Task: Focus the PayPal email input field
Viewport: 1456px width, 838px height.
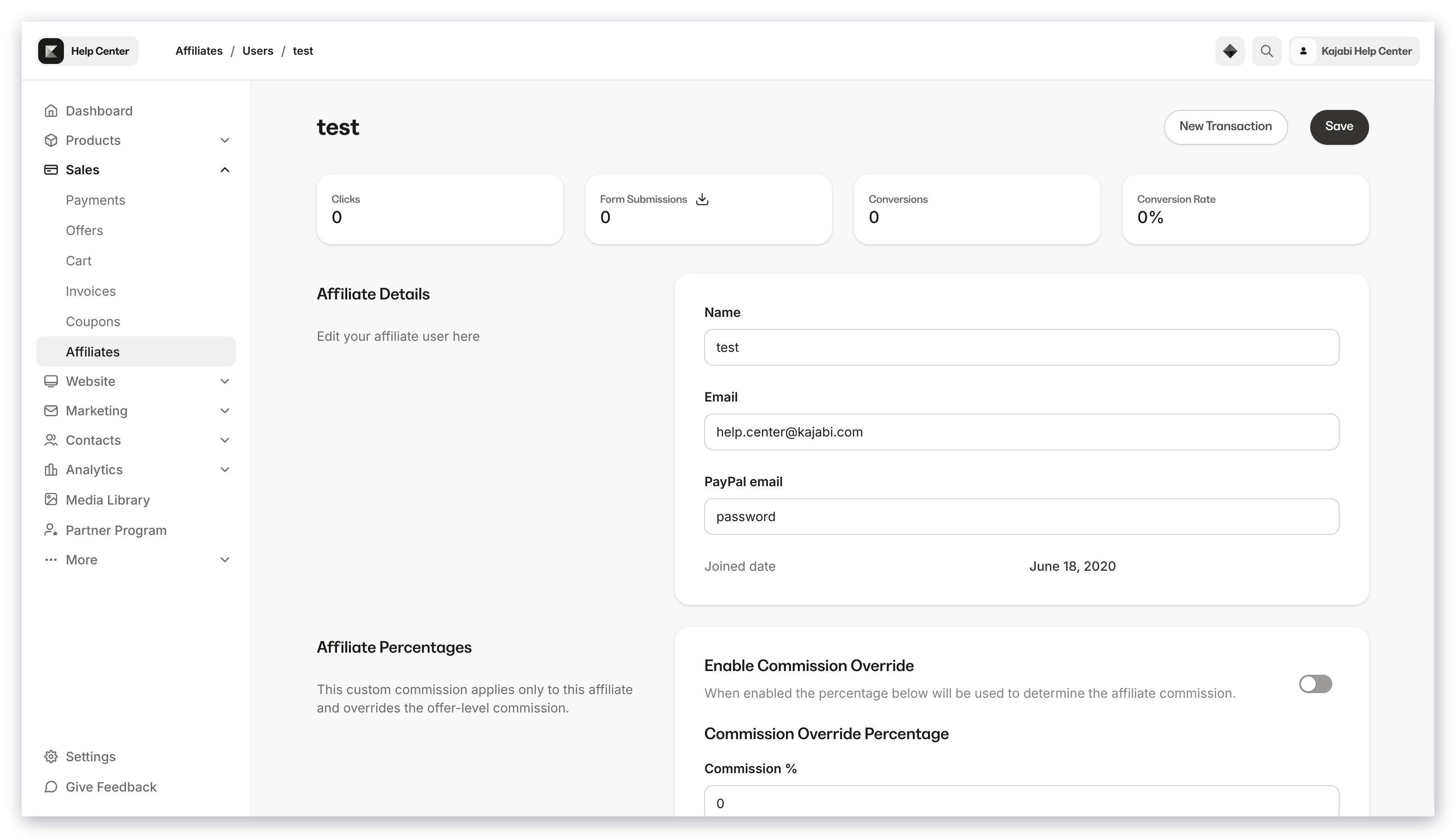Action: click(1021, 516)
